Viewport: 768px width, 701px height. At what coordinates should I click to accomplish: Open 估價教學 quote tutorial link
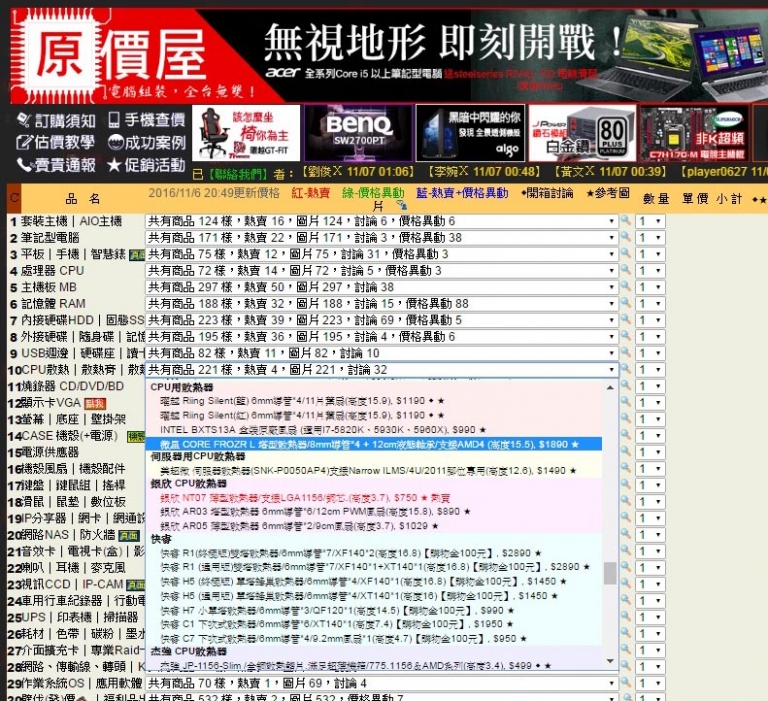point(55,143)
